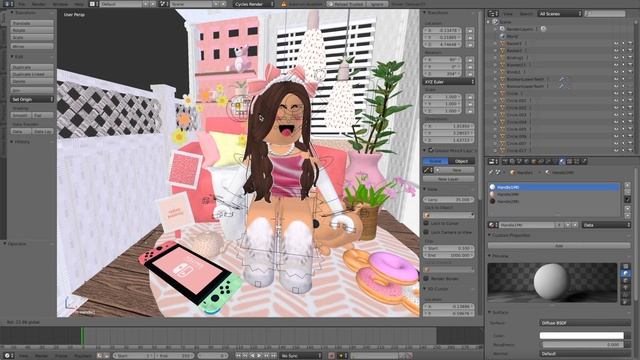Viewport: 640px width, 360px height.
Task: Toggle render camera icon of first outliner object row
Action: pos(630,43)
